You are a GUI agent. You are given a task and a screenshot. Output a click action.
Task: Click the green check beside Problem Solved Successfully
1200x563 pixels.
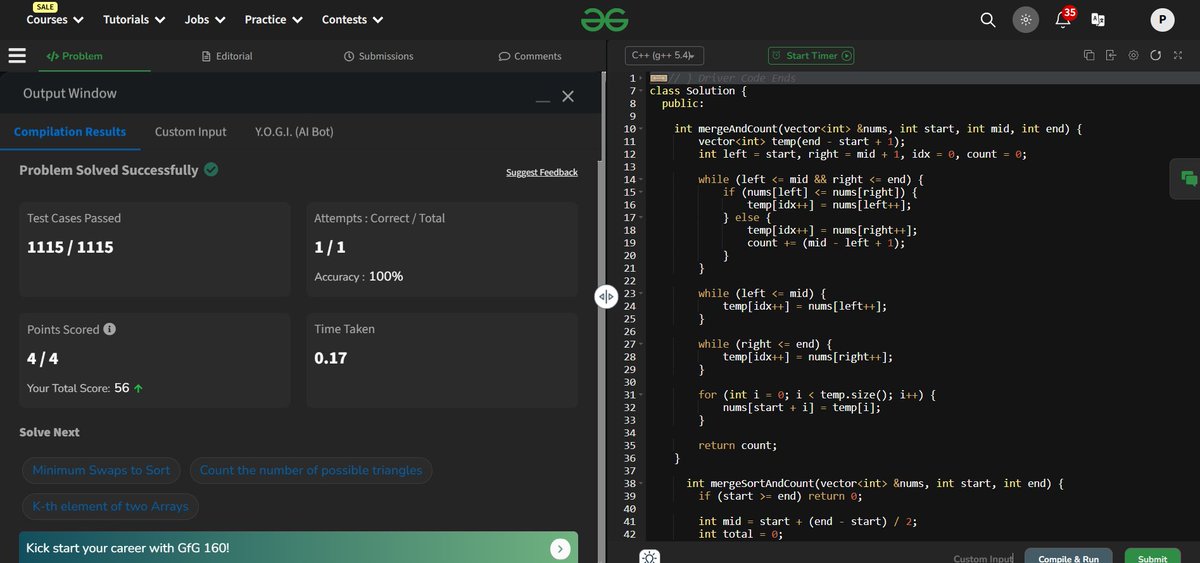point(211,170)
